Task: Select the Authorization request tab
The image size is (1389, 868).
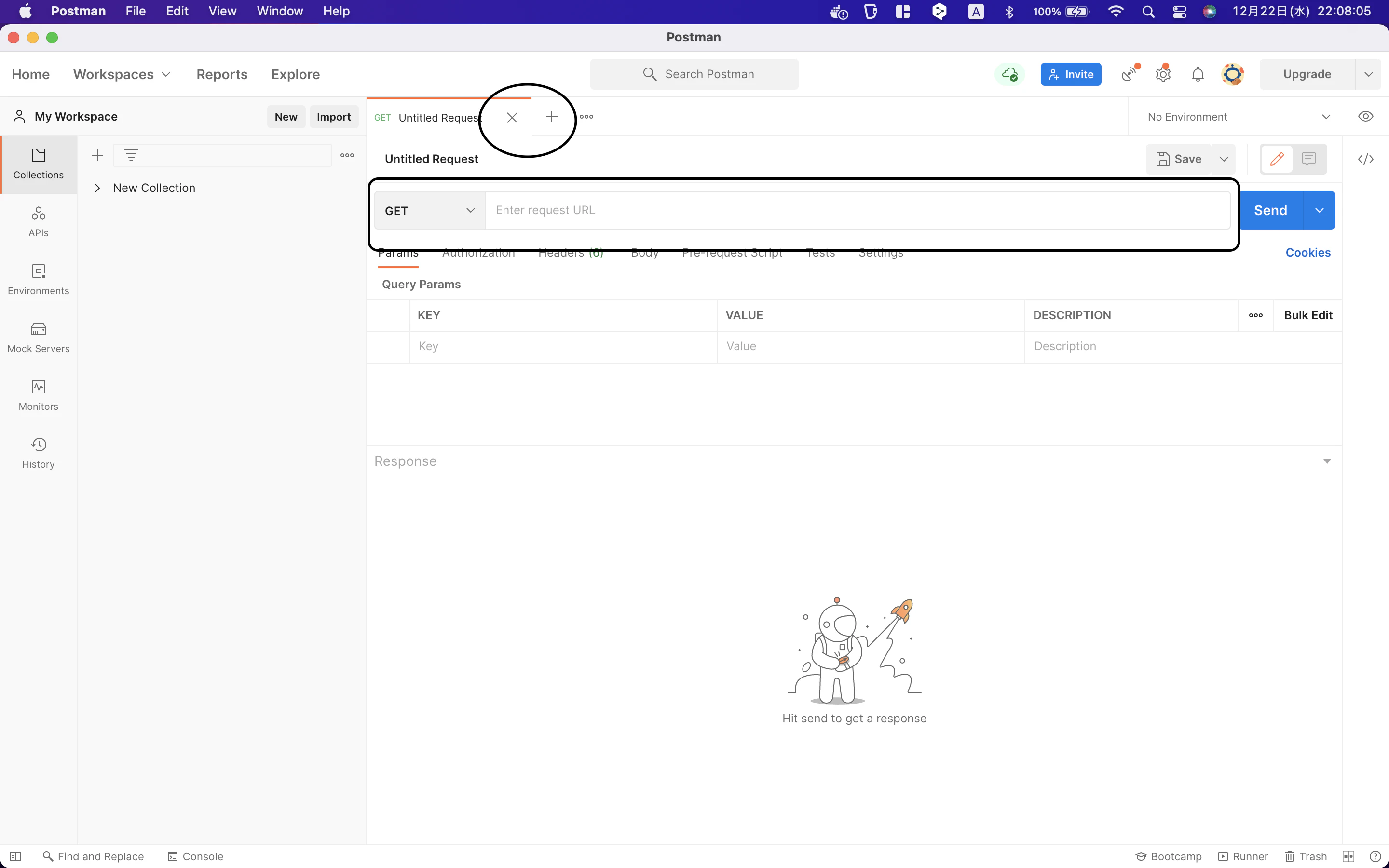Action: coord(479,253)
